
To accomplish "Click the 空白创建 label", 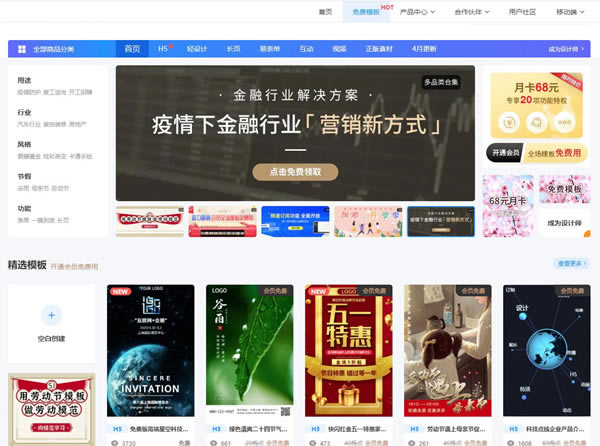I will tap(51, 339).
